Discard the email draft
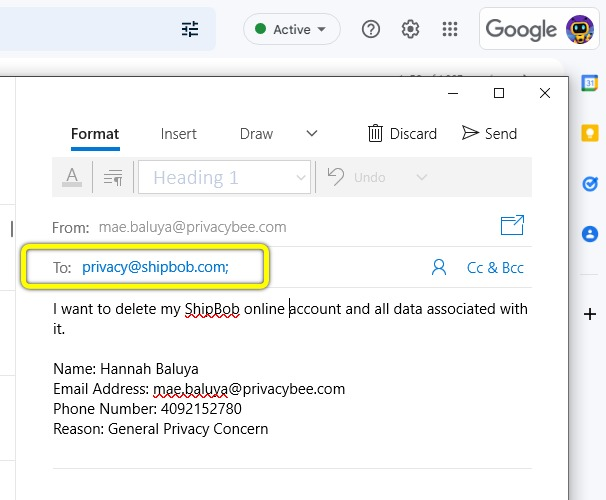Image resolution: width=606 pixels, height=500 pixels. click(402, 134)
